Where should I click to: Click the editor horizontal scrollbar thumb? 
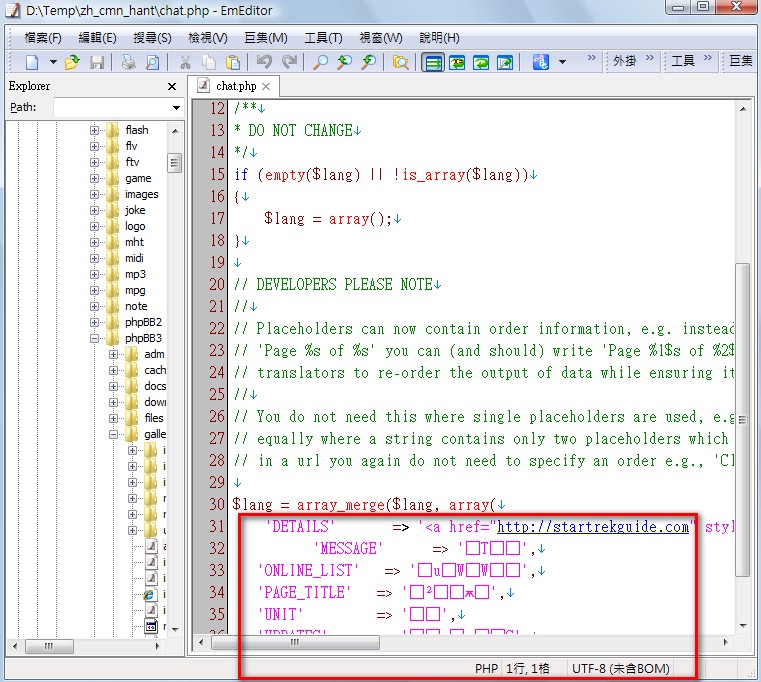[295, 642]
